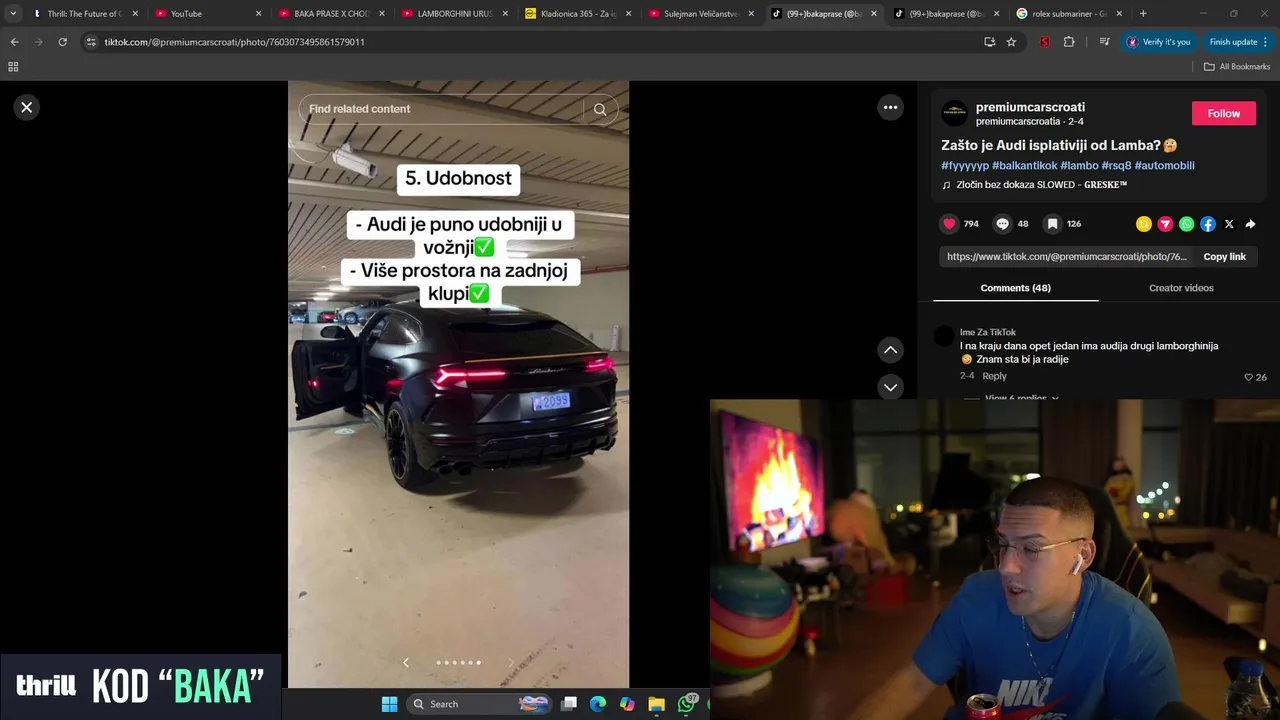Image resolution: width=1280 pixels, height=720 pixels.
Task: Switch to the rolex submariner Google tab
Action: 1067,14
